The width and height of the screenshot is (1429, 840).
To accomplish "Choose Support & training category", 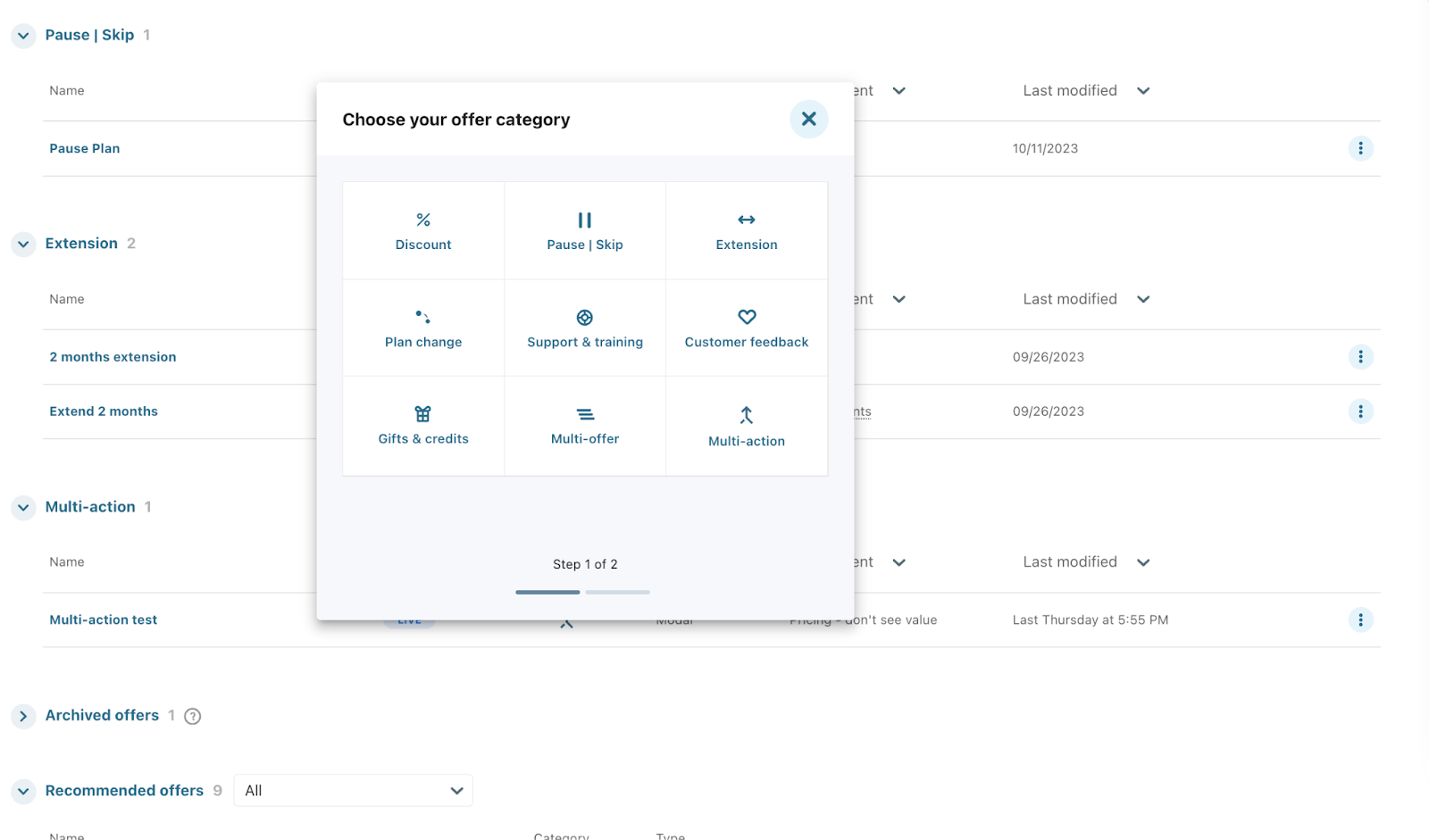I will (x=585, y=329).
